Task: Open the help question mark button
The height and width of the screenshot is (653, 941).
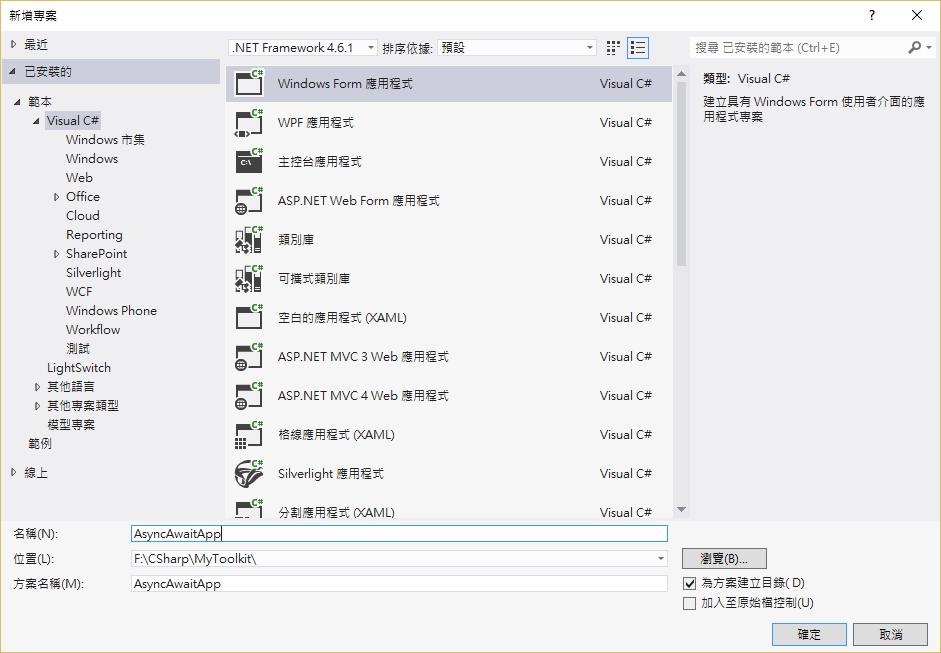Action: coord(872,16)
